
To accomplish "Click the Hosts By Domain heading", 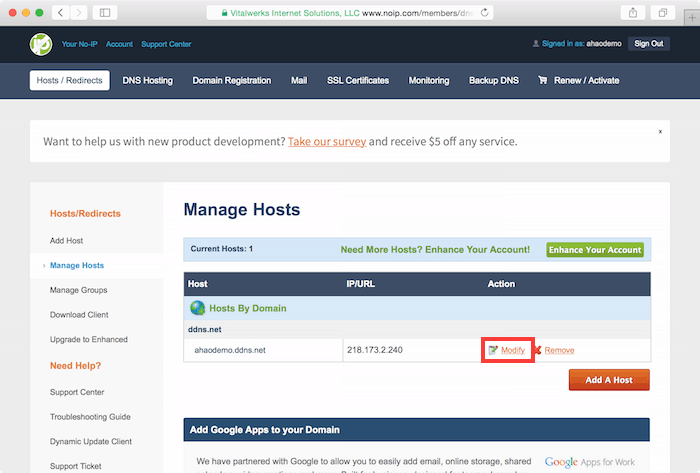I will [248, 308].
